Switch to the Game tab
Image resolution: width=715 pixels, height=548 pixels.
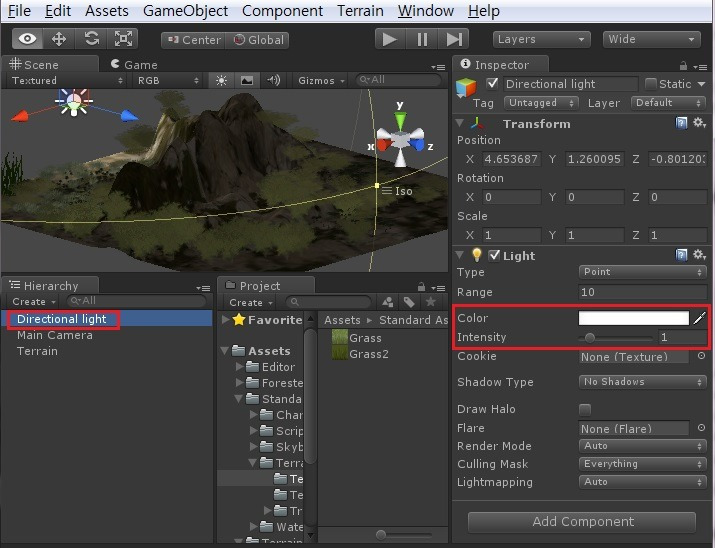click(134, 64)
